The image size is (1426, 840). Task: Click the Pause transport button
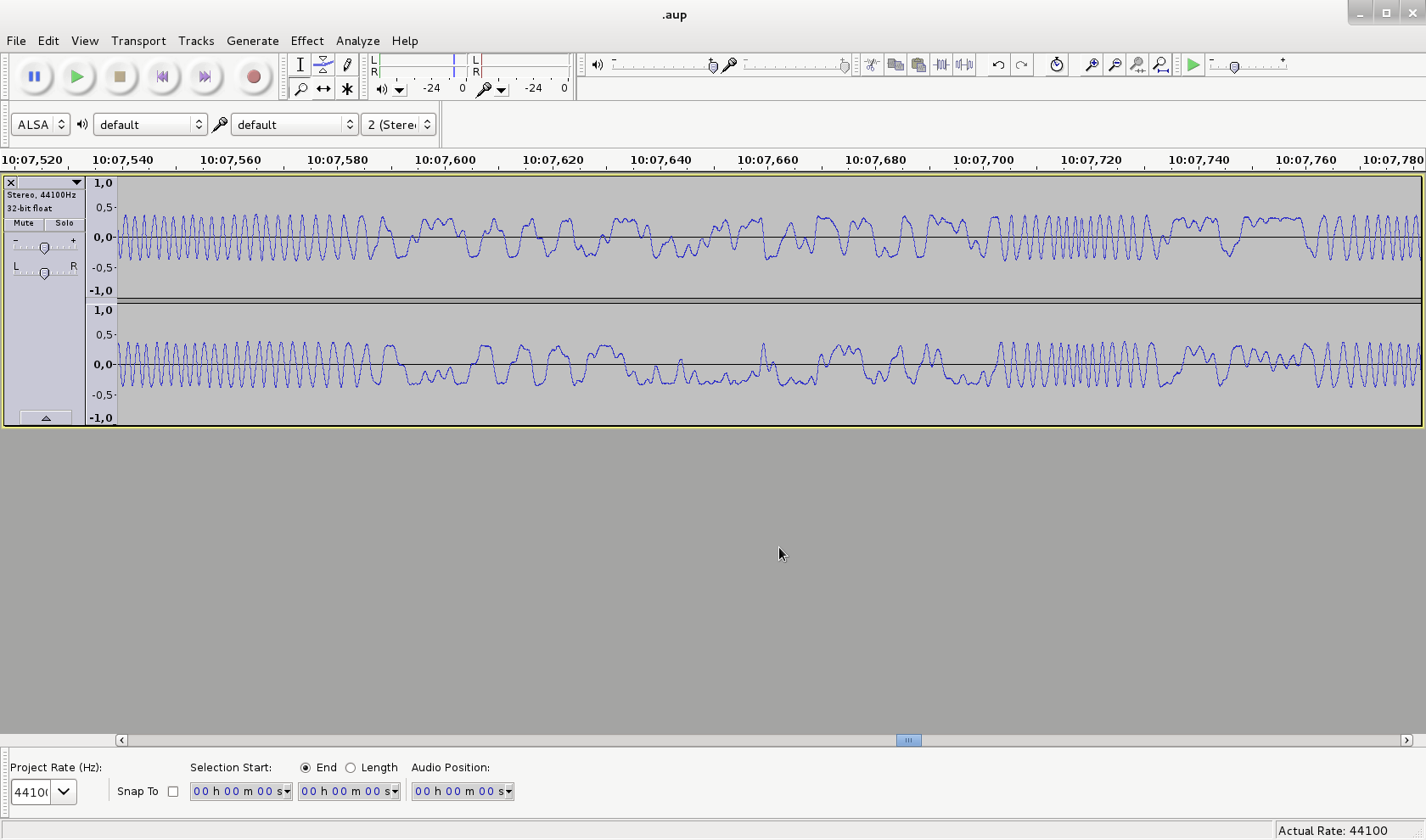(x=34, y=77)
